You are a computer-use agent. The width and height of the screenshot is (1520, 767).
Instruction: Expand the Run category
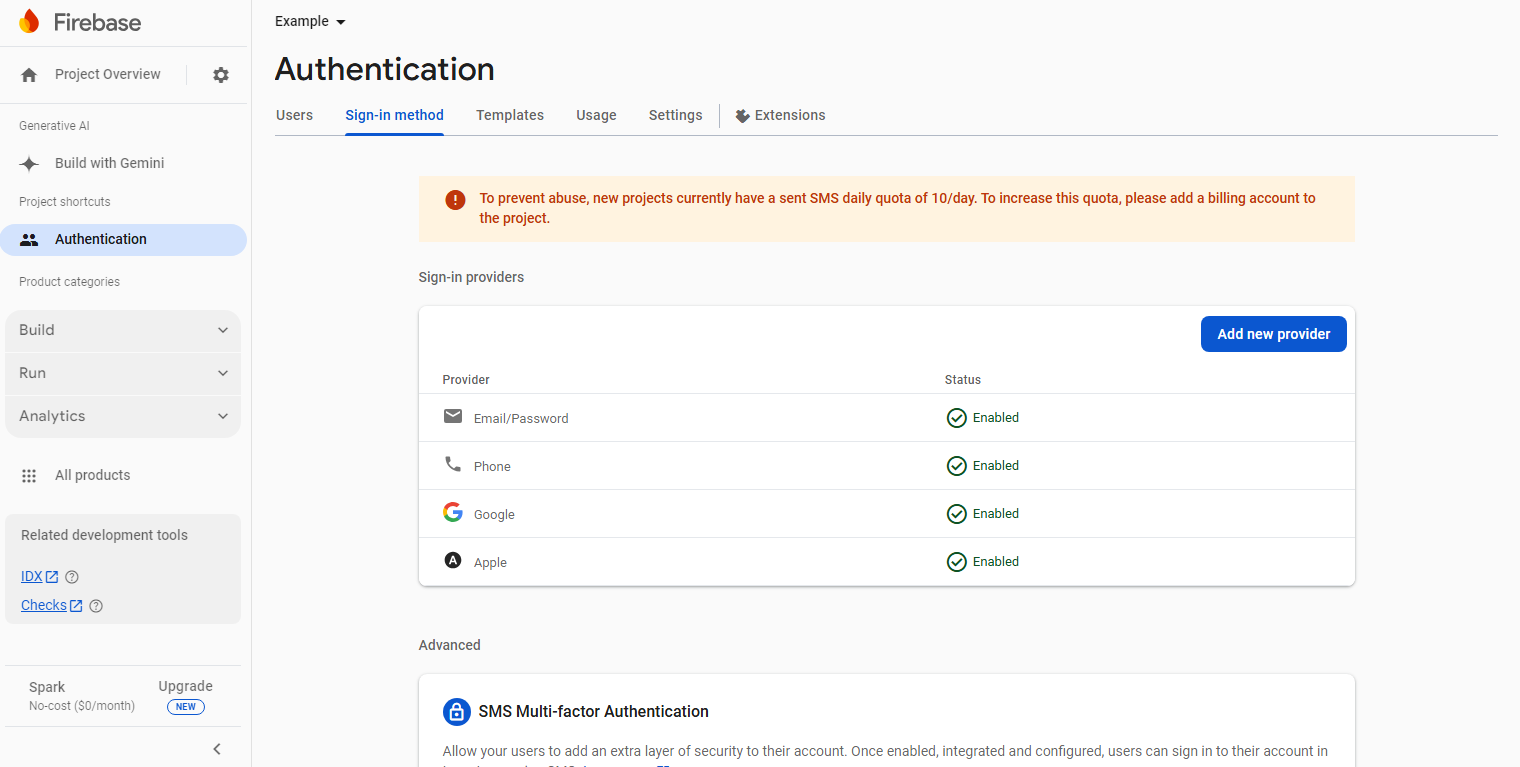click(123, 373)
